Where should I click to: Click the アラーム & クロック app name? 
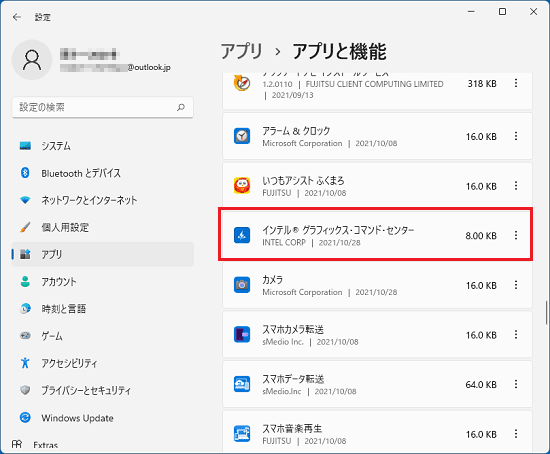pyautogui.click(x=296, y=131)
